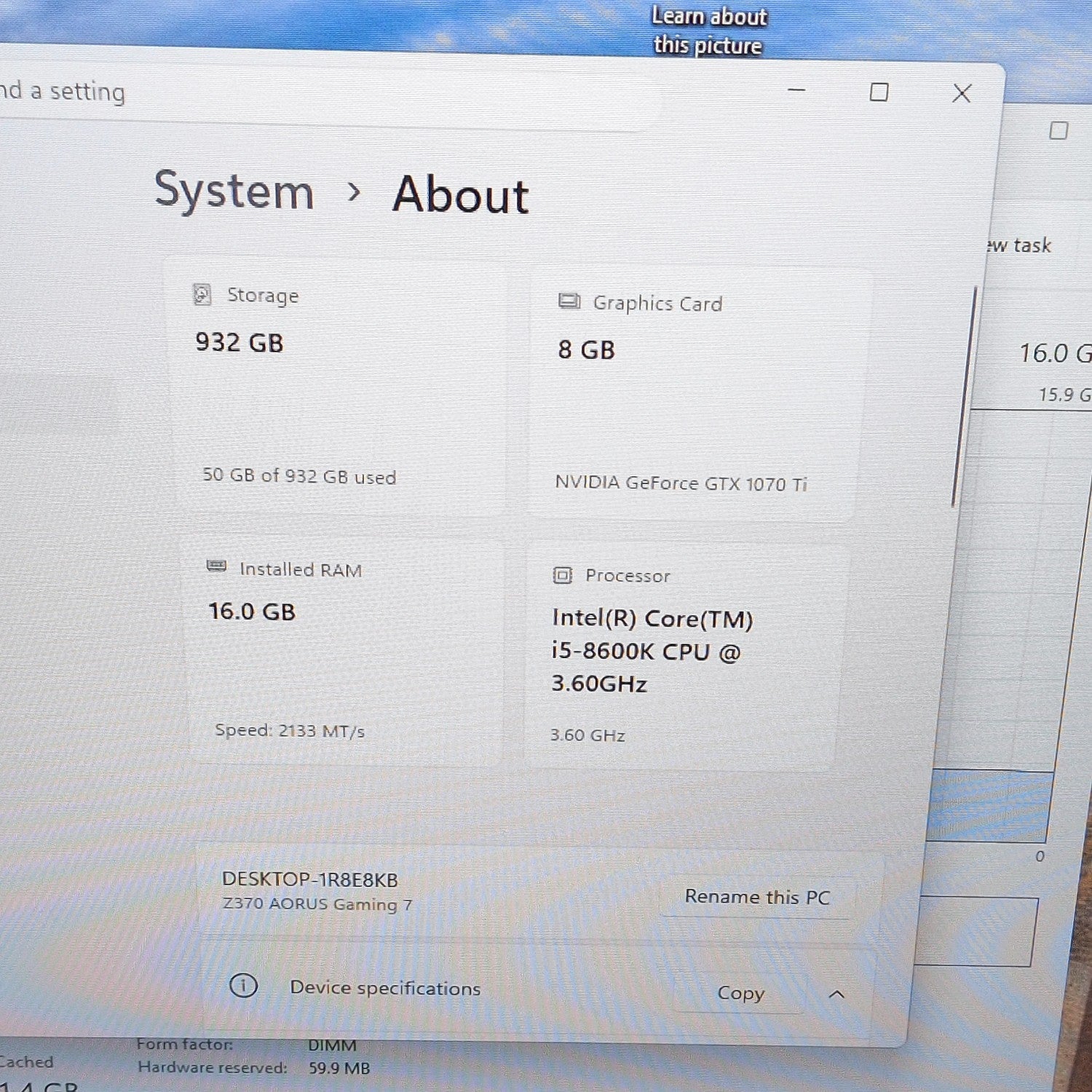1092x1092 pixels.
Task: Copy the device specifications
Action: (x=740, y=993)
